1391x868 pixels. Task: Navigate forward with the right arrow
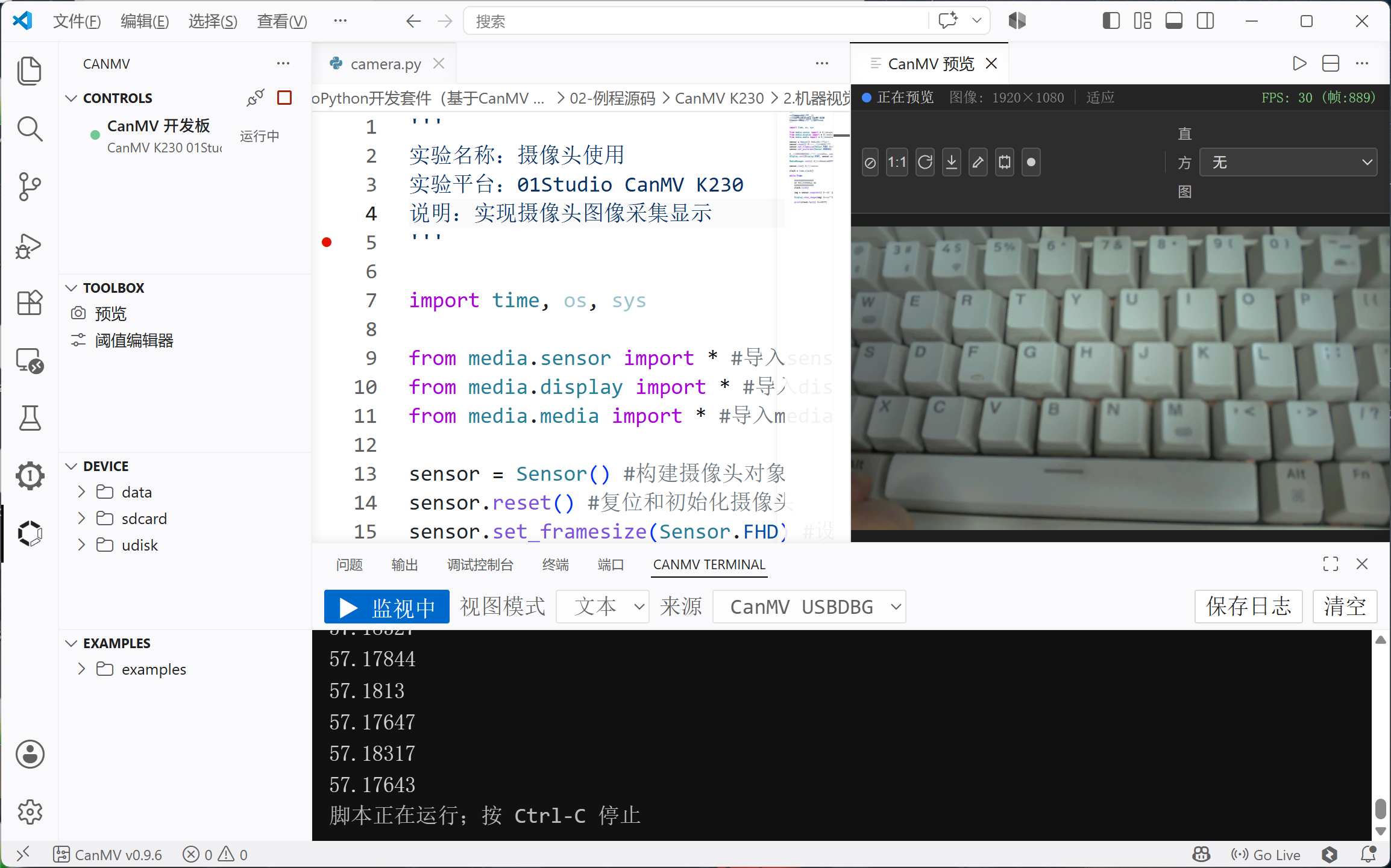tap(445, 22)
